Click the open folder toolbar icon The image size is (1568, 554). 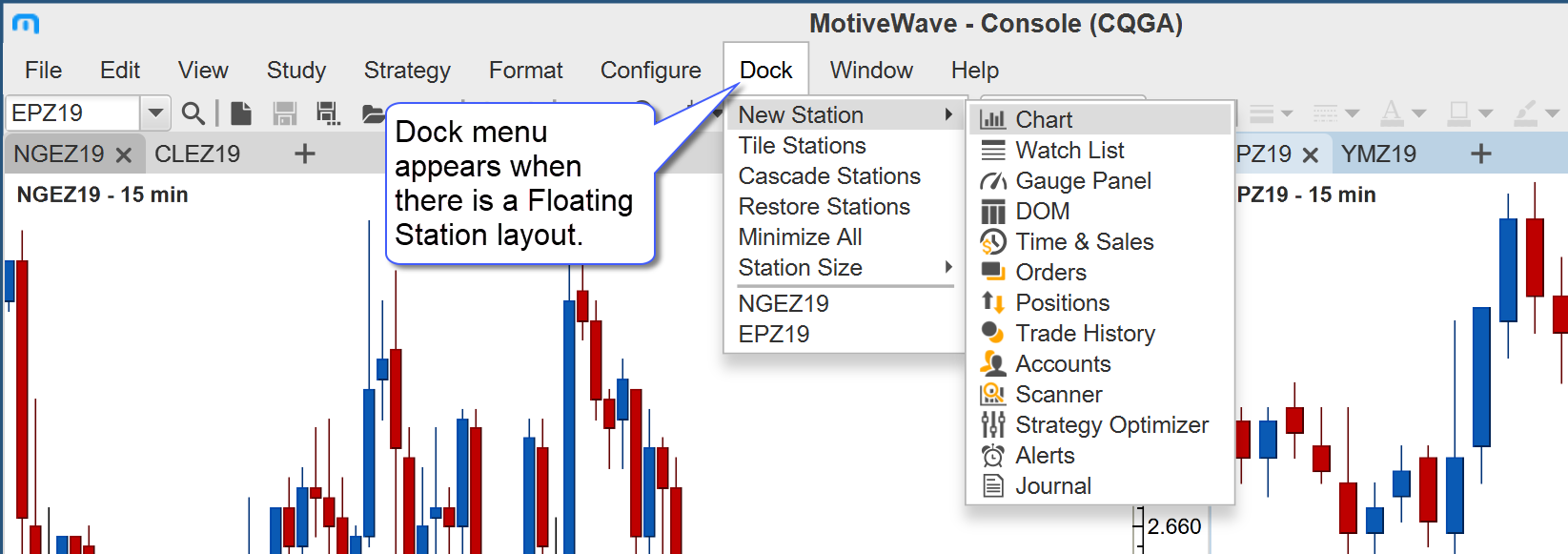[373, 114]
